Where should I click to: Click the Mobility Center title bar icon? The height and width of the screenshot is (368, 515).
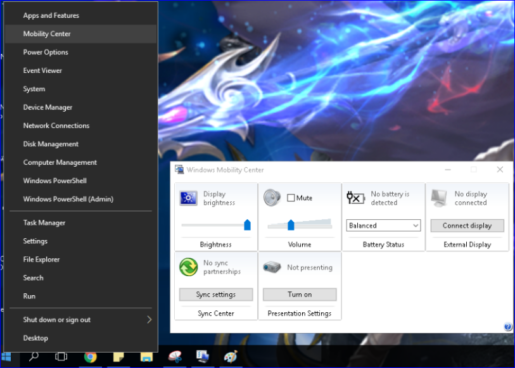pos(180,169)
